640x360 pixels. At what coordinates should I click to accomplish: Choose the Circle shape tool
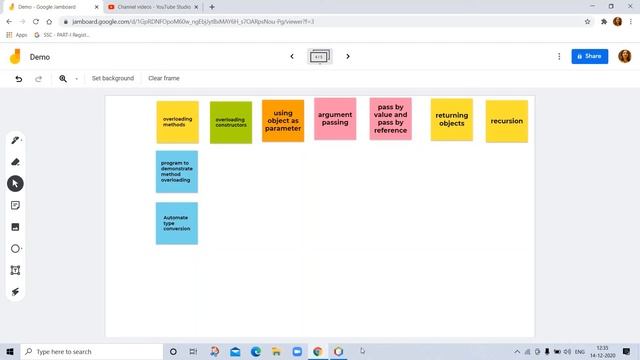click(x=15, y=249)
